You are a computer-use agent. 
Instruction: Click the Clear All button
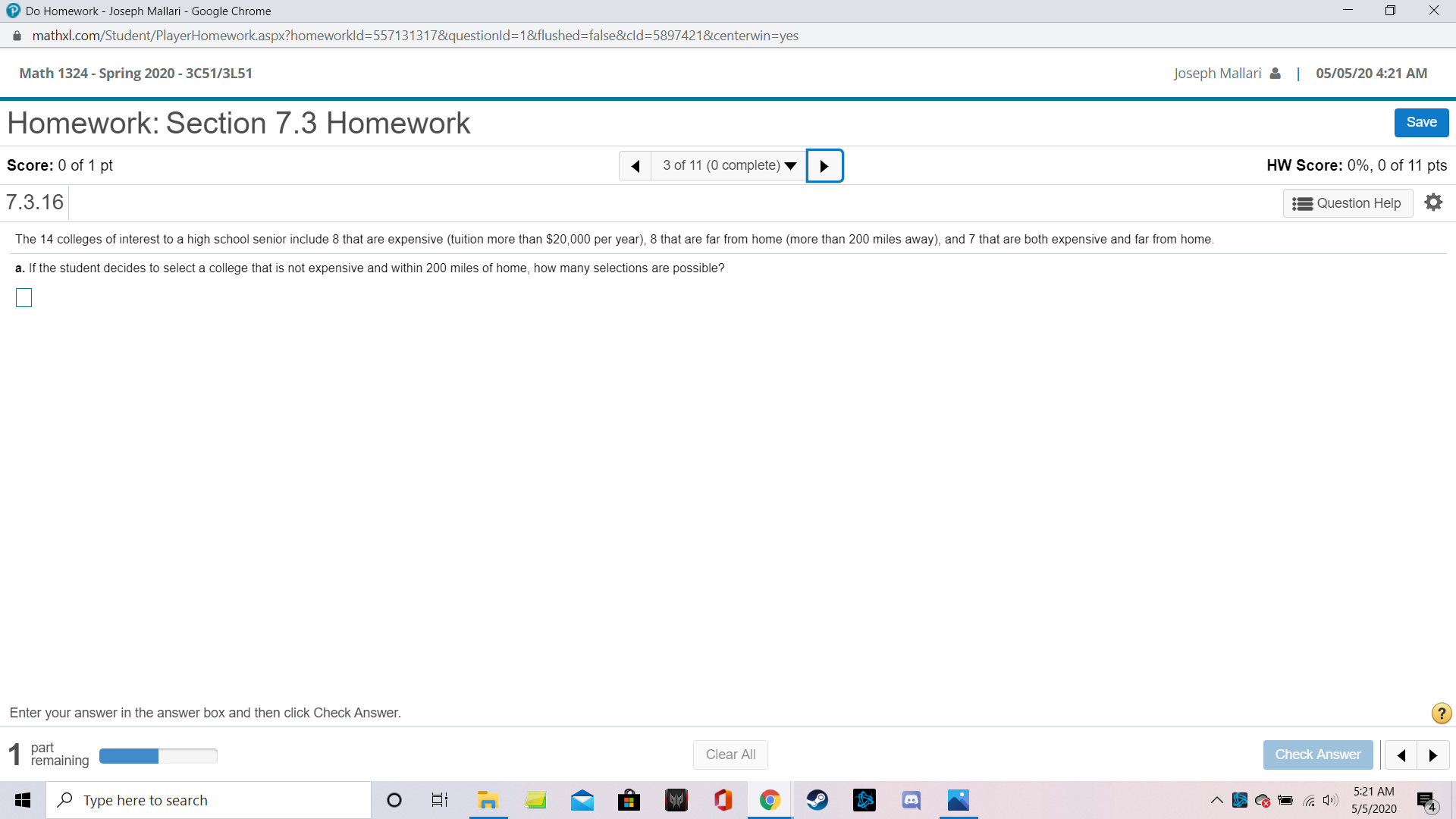click(x=730, y=754)
